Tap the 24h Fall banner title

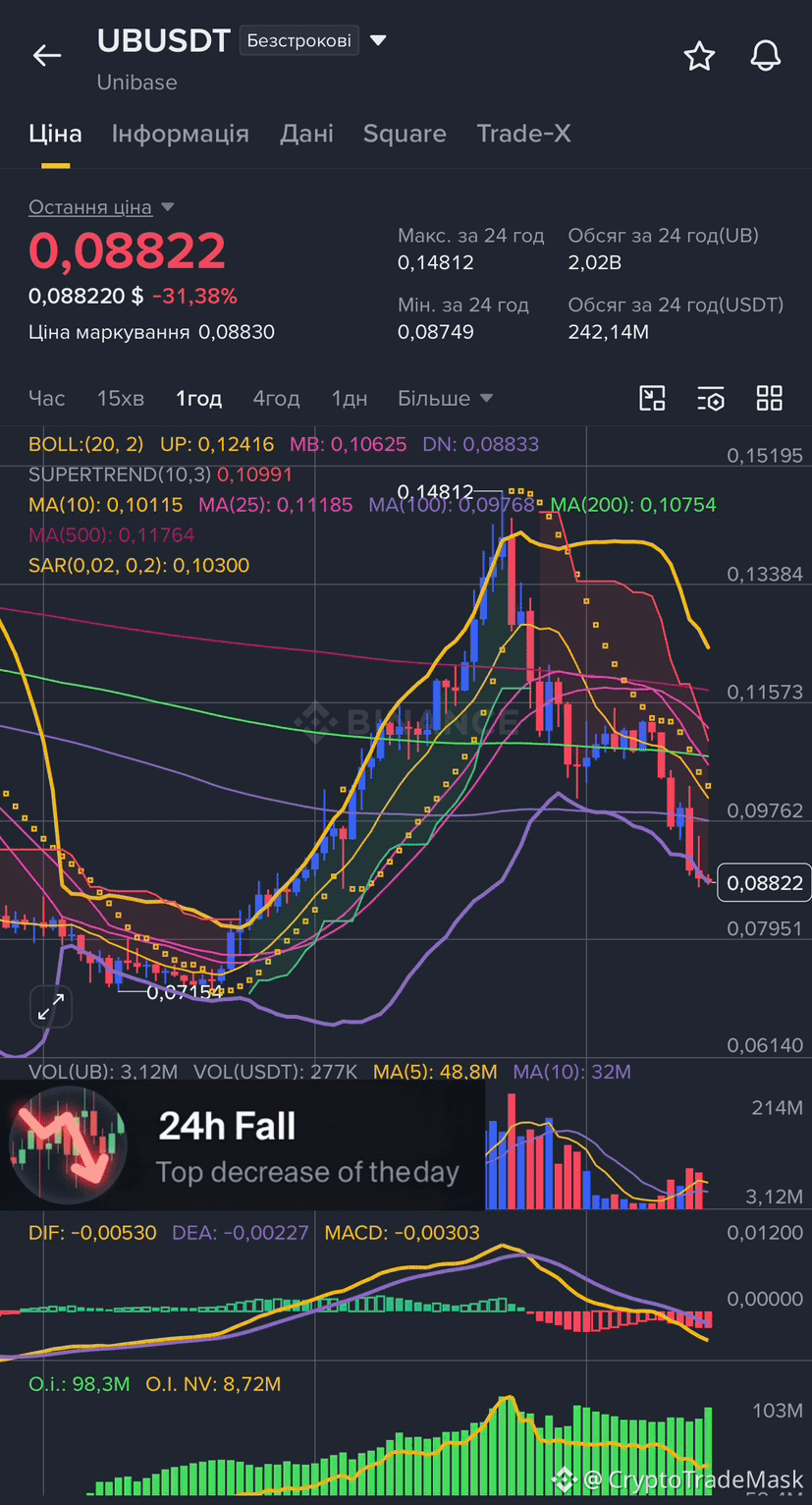227,1126
